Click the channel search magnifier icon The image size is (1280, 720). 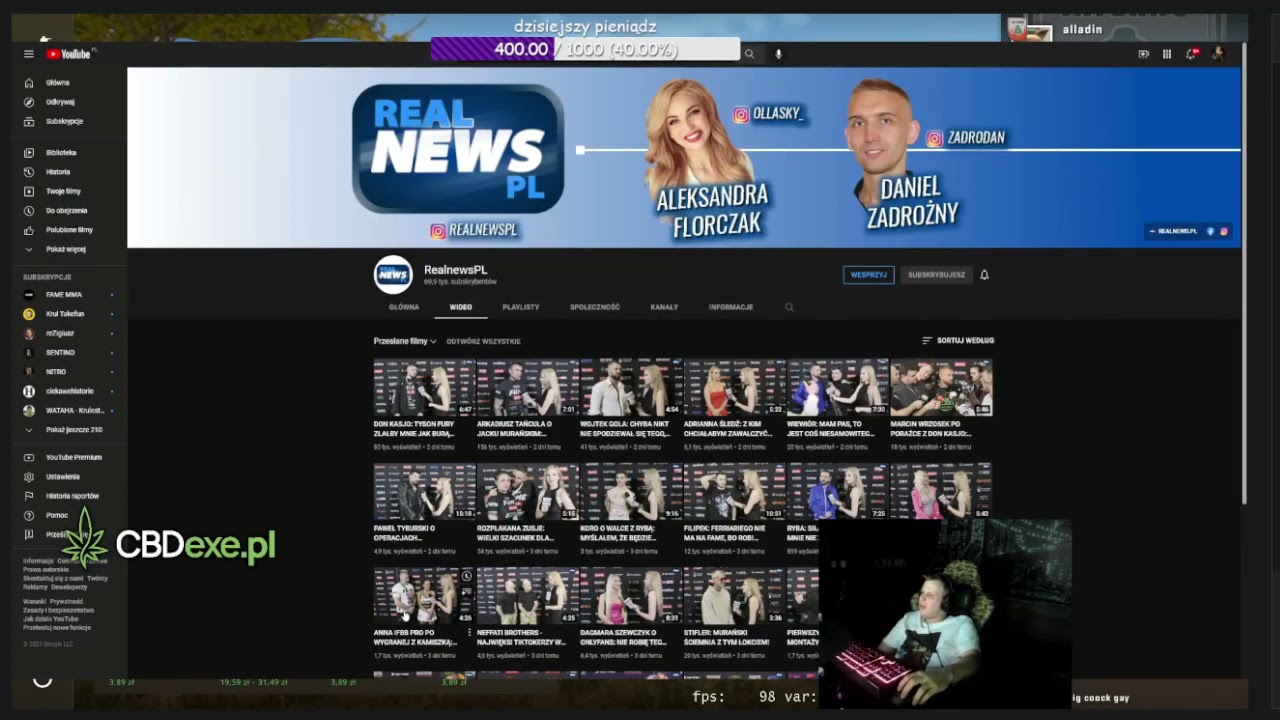click(789, 307)
